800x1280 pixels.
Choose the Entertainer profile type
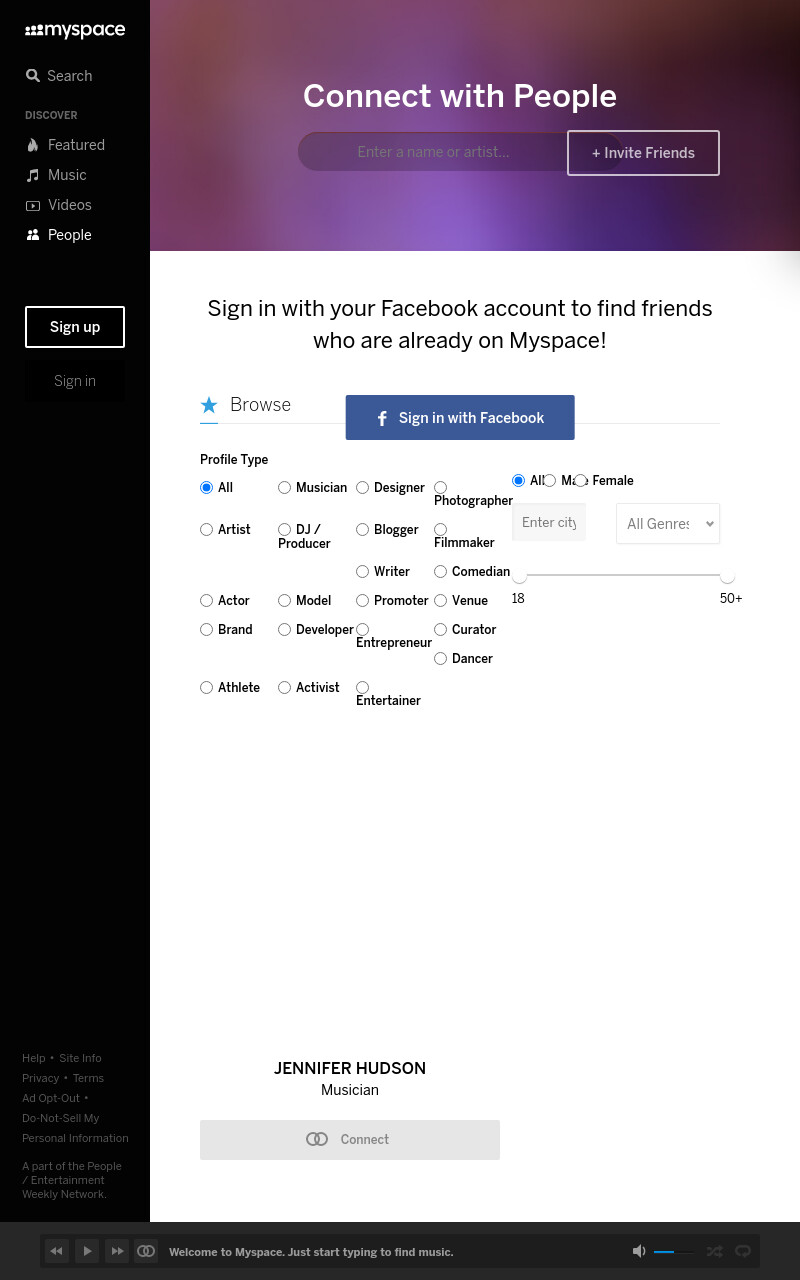tap(363, 688)
